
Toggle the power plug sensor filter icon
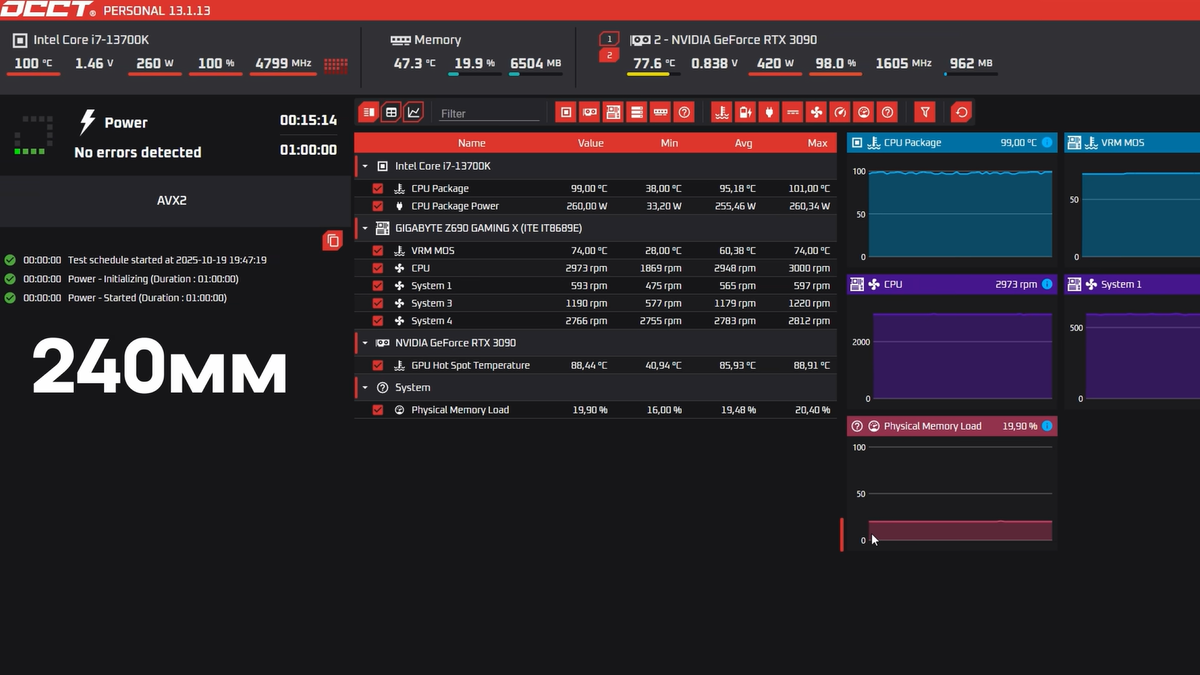[x=769, y=112]
